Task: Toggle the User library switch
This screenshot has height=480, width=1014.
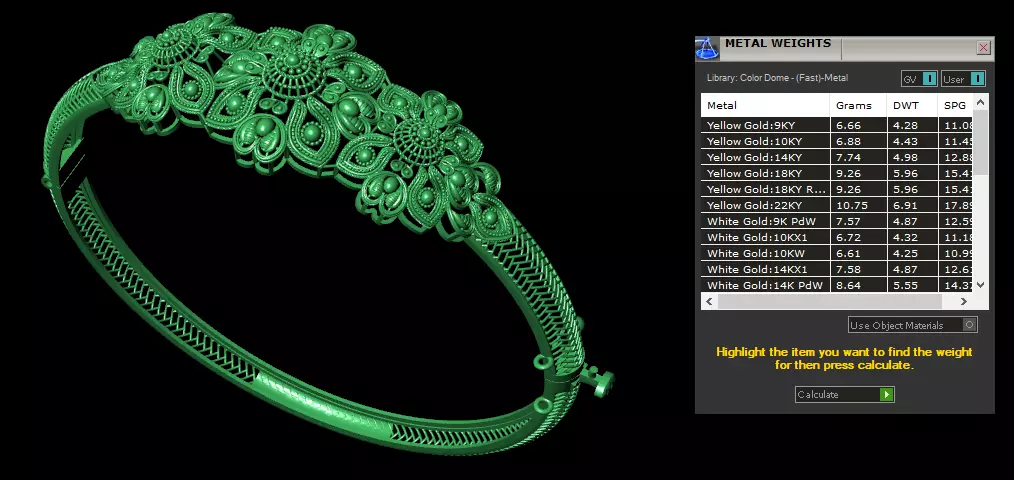Action: (x=963, y=79)
